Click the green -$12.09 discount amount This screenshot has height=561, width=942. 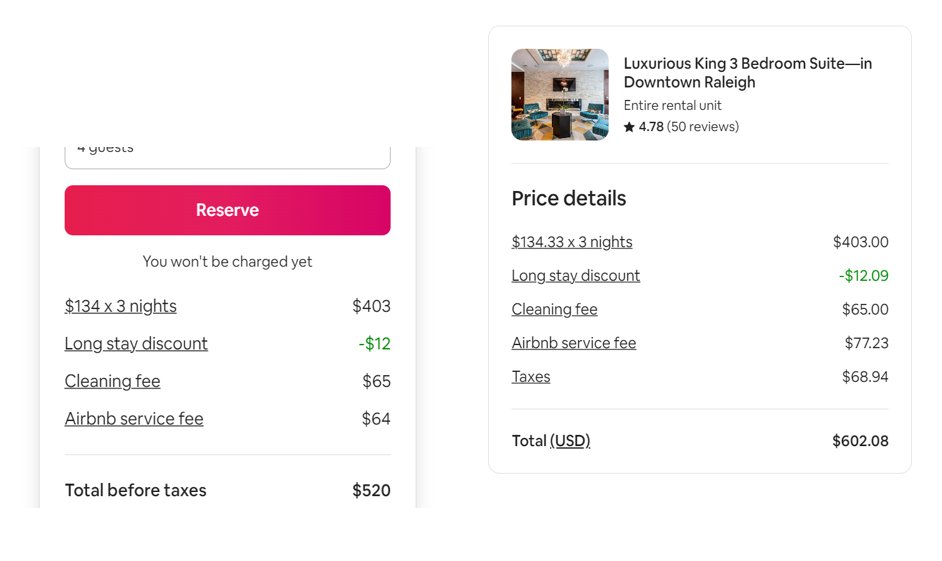[863, 276]
